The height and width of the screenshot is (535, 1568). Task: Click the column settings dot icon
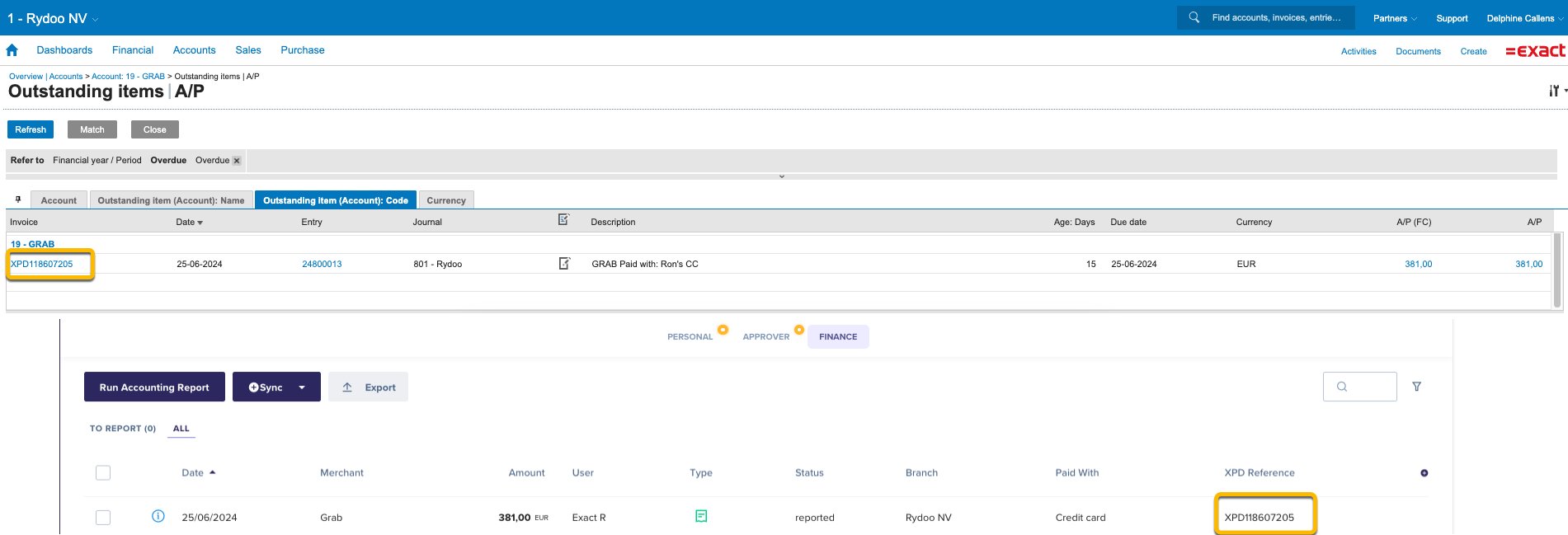pyautogui.click(x=1424, y=473)
